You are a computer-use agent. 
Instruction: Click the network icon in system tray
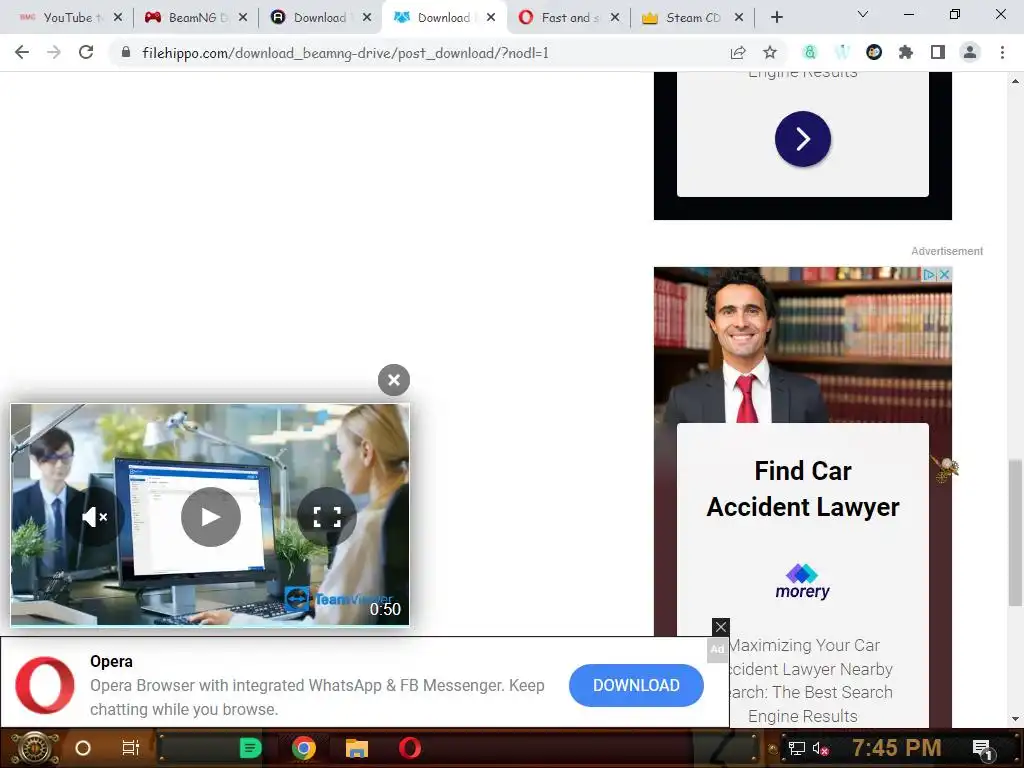pyautogui.click(x=796, y=748)
